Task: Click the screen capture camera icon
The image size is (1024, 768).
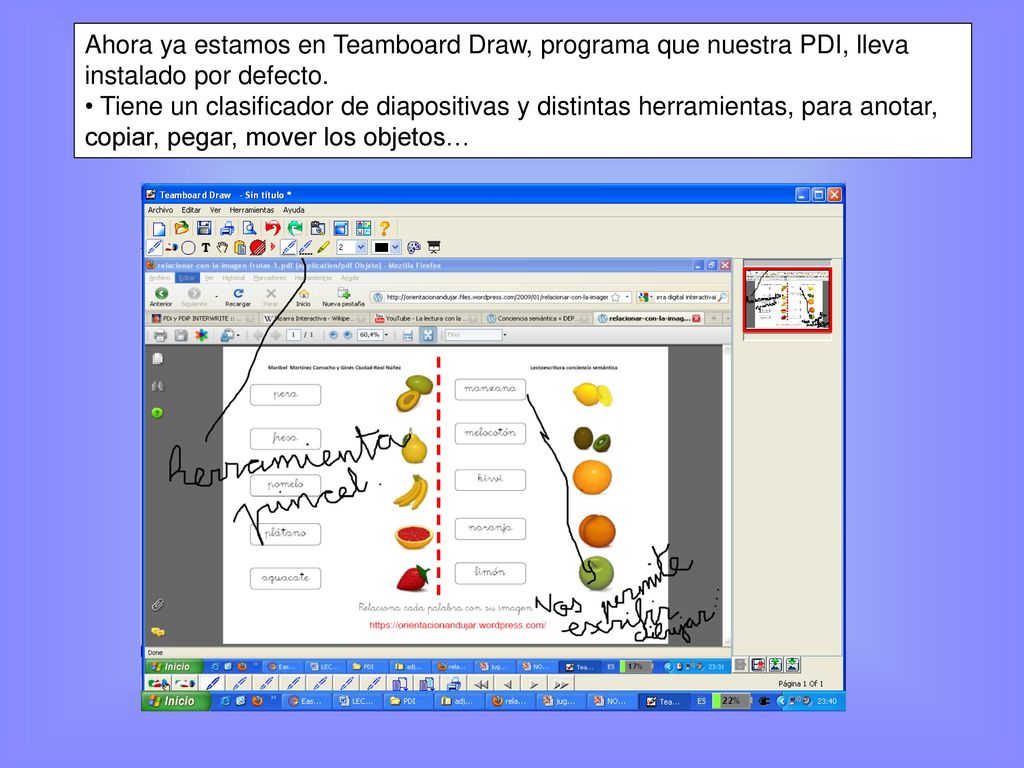Action: pos(318,228)
